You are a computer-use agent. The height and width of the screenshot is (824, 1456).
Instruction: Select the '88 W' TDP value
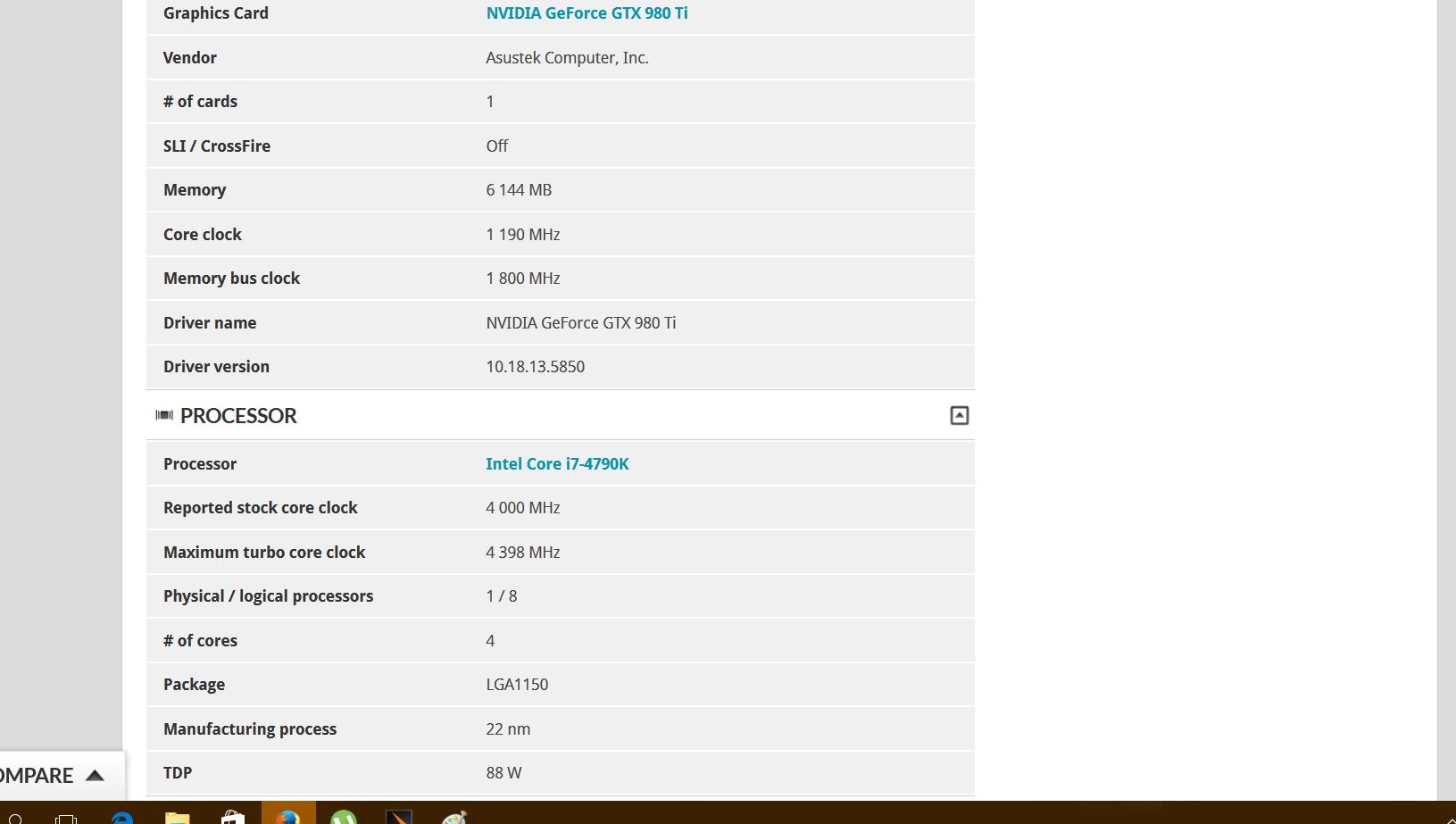click(x=503, y=773)
